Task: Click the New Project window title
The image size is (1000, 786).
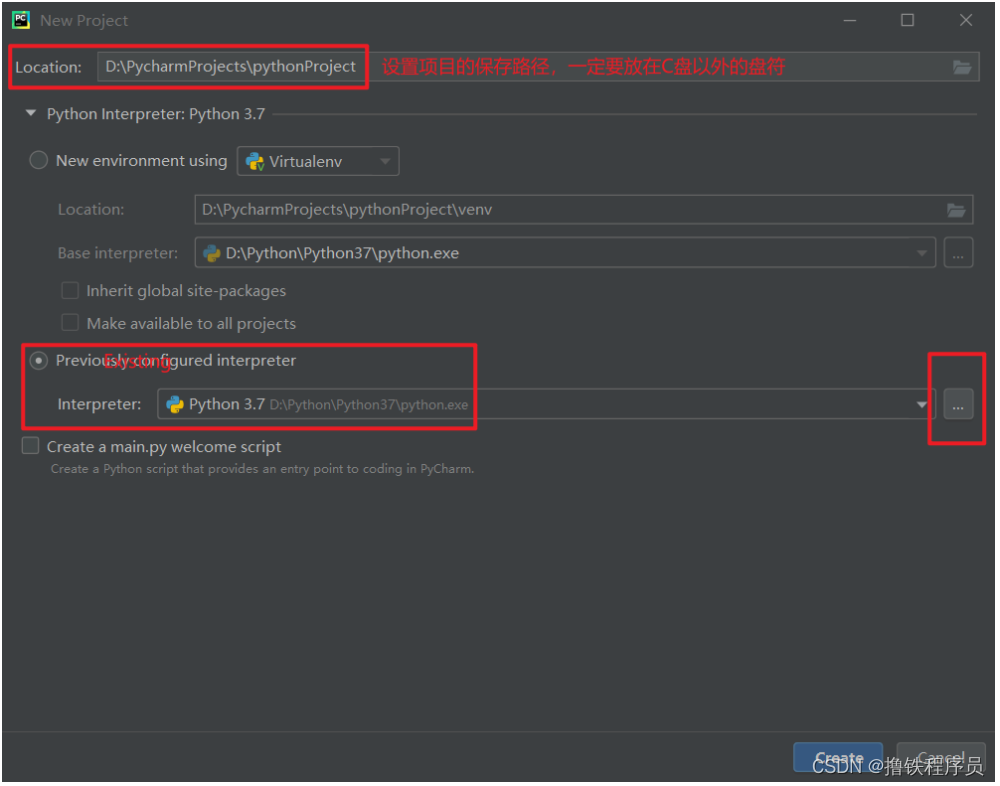Action: pyautogui.click(x=84, y=20)
